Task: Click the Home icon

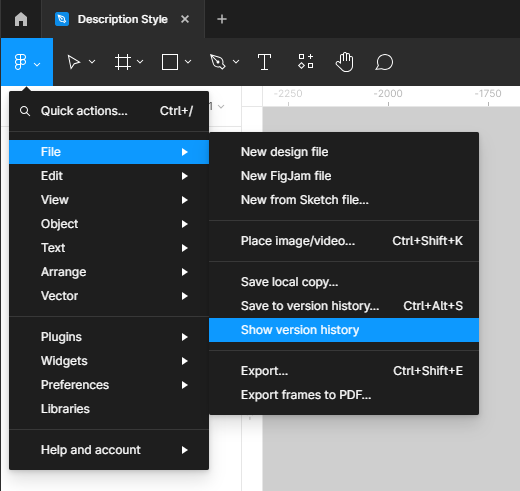Action: click(21, 19)
